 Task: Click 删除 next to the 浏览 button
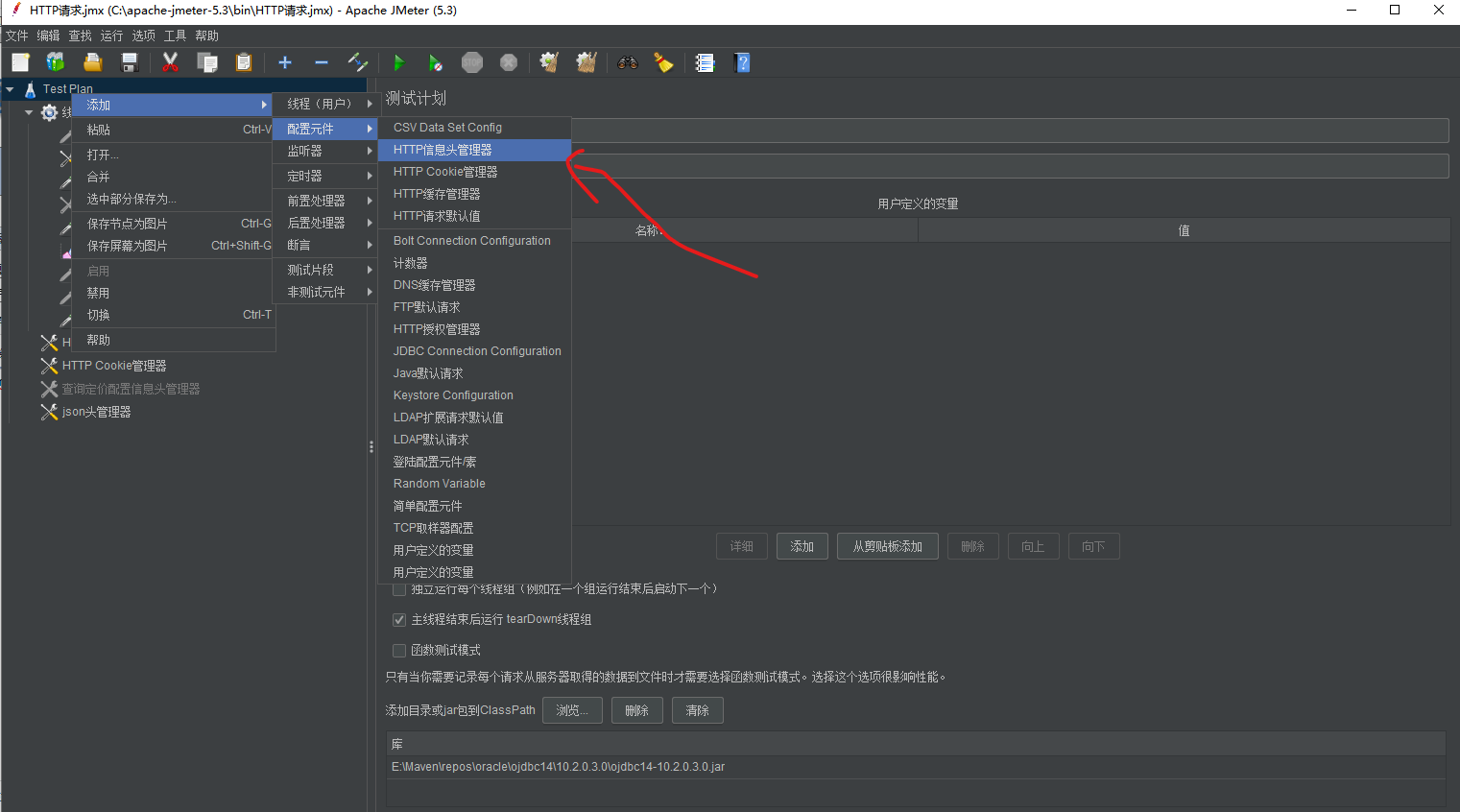click(637, 710)
